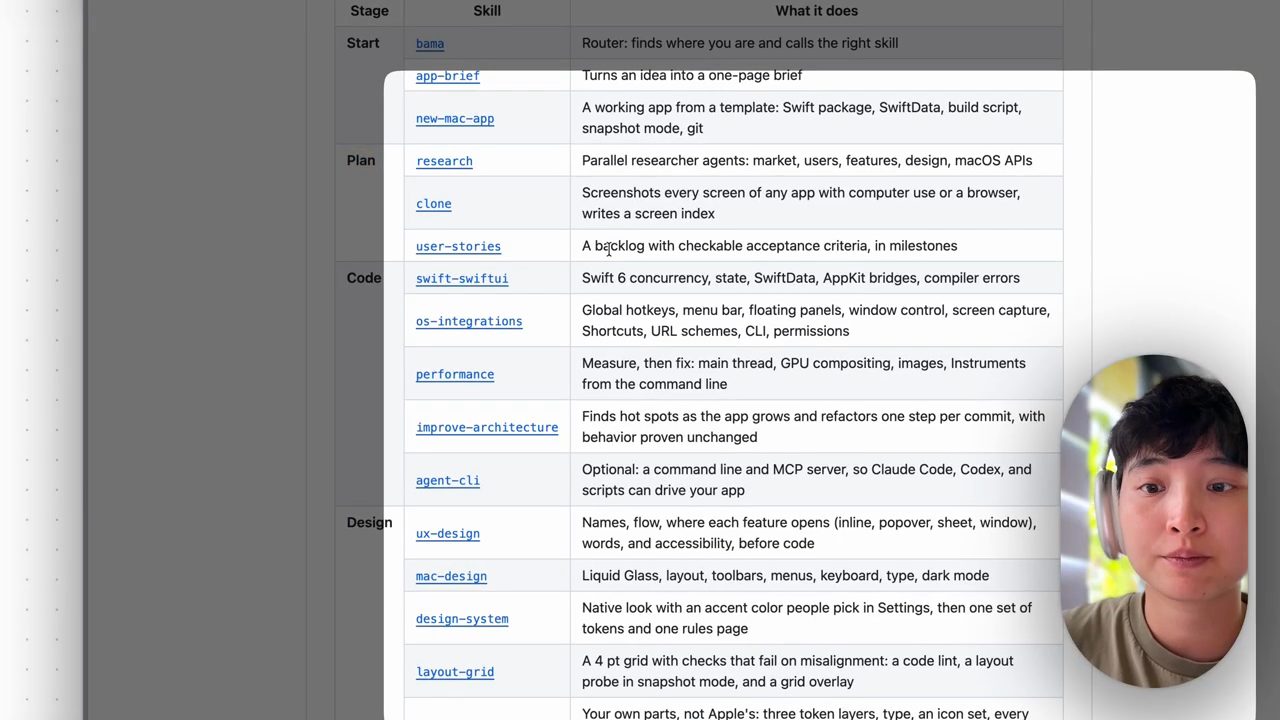Open the design-system skill link
Screen dimensions: 1280x720
(462, 619)
